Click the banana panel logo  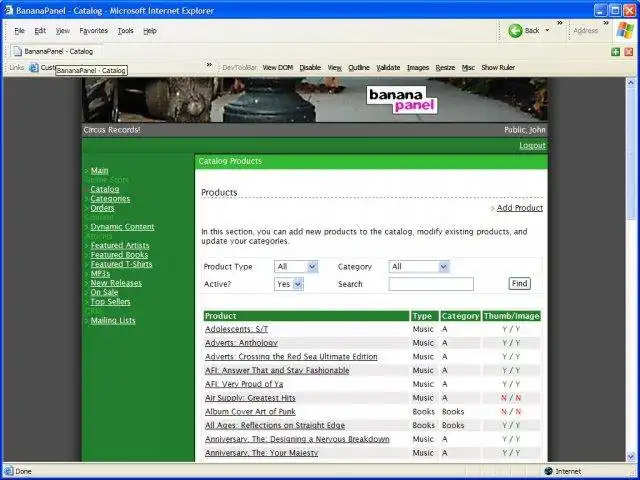click(402, 99)
